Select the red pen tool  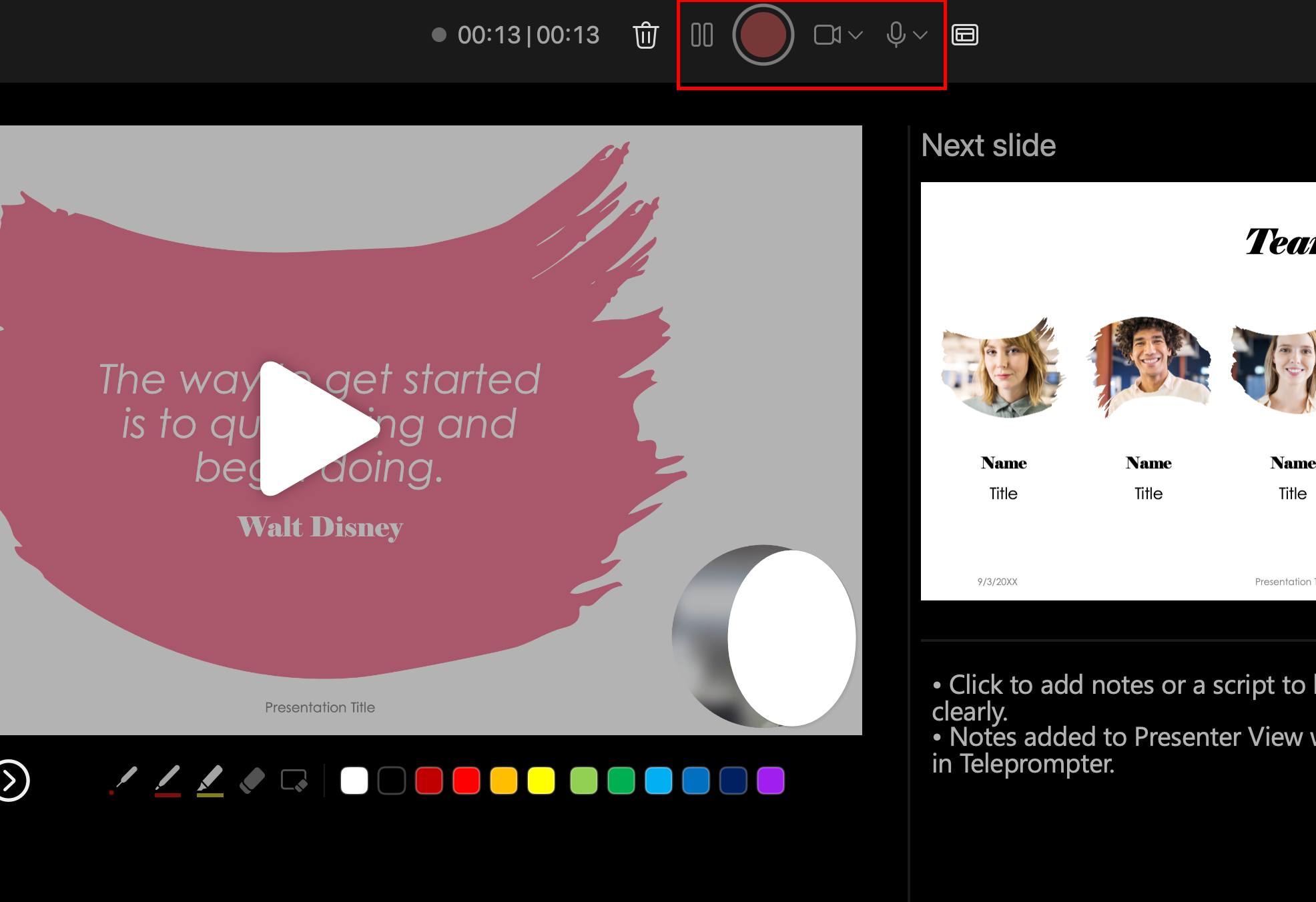[x=168, y=781]
